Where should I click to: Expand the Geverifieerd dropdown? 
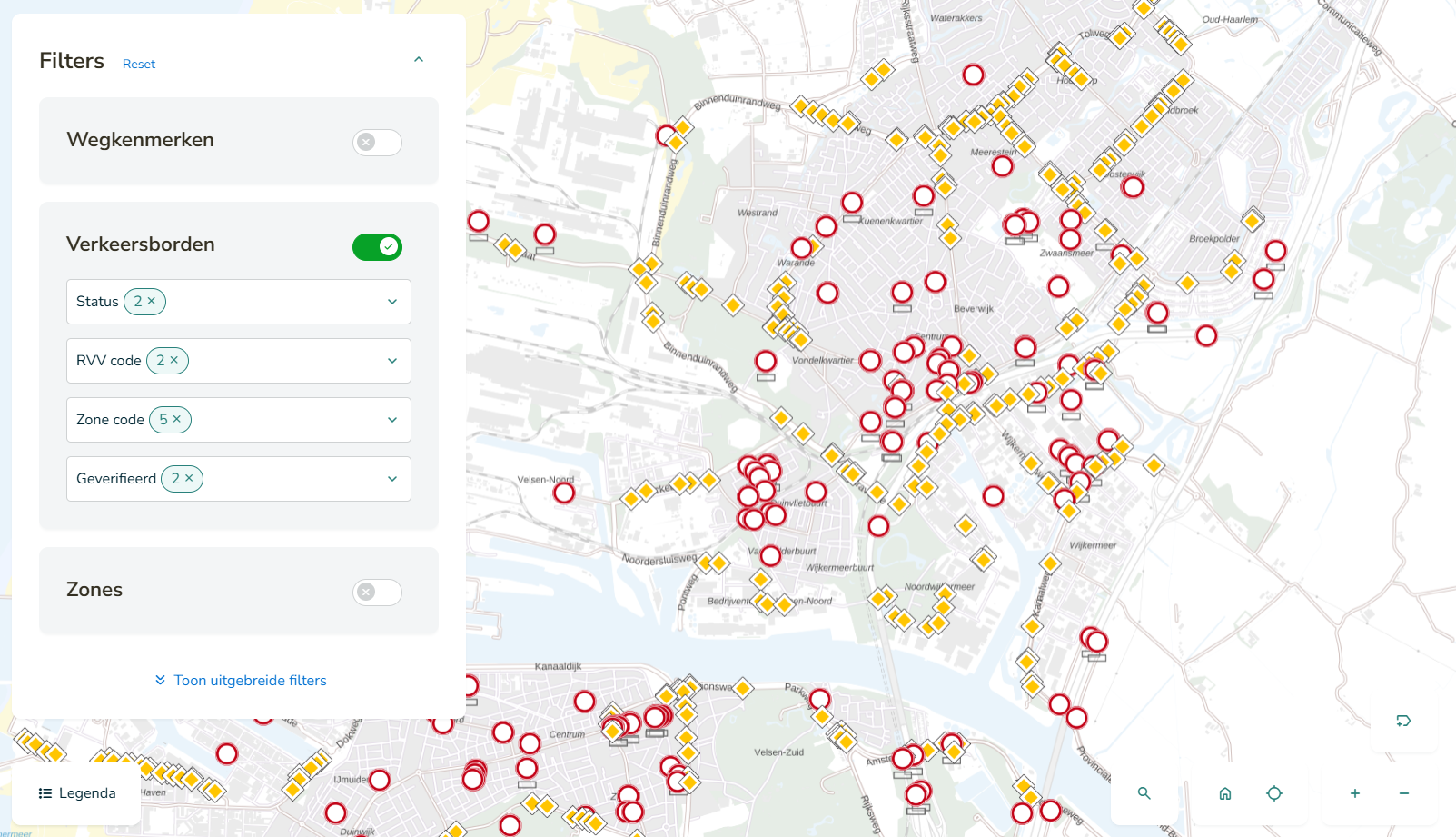[392, 479]
